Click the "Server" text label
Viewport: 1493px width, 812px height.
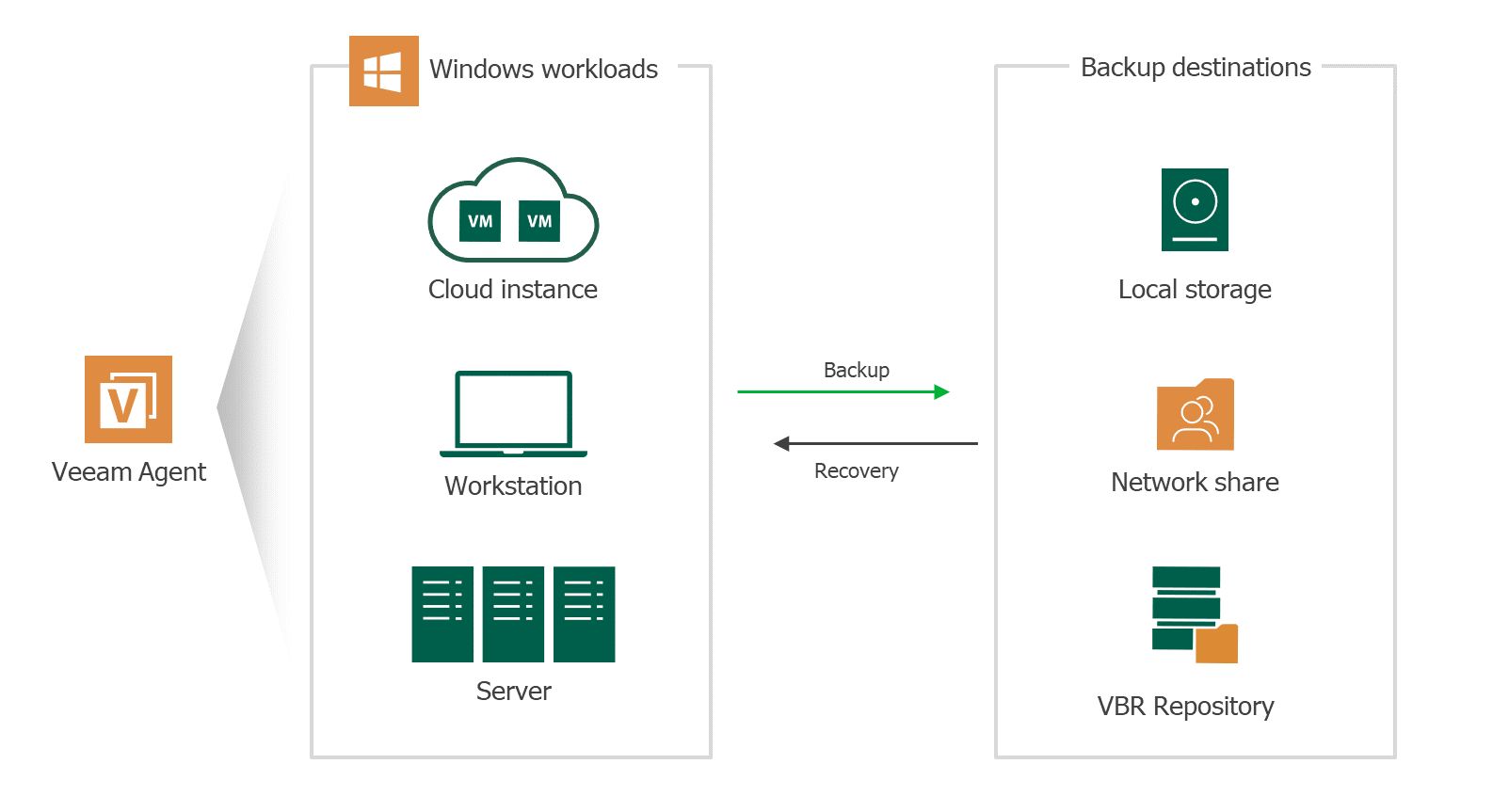click(513, 692)
